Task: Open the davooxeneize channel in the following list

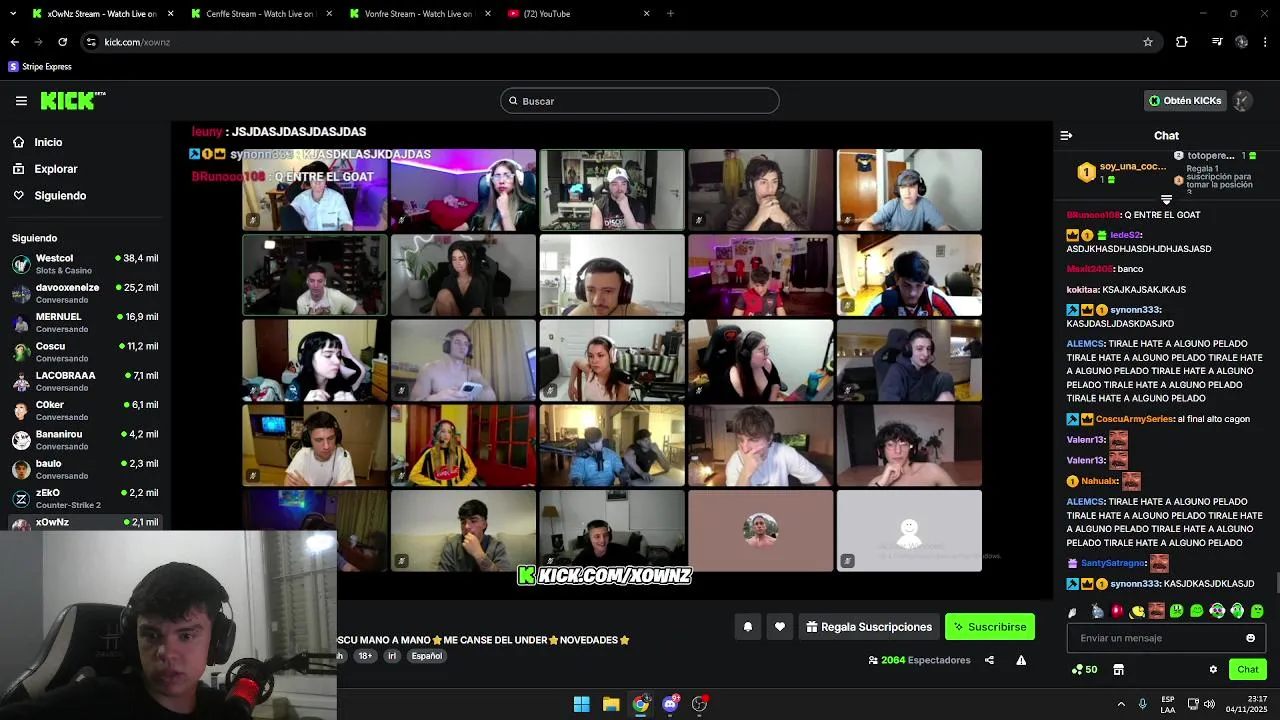Action: tap(85, 293)
